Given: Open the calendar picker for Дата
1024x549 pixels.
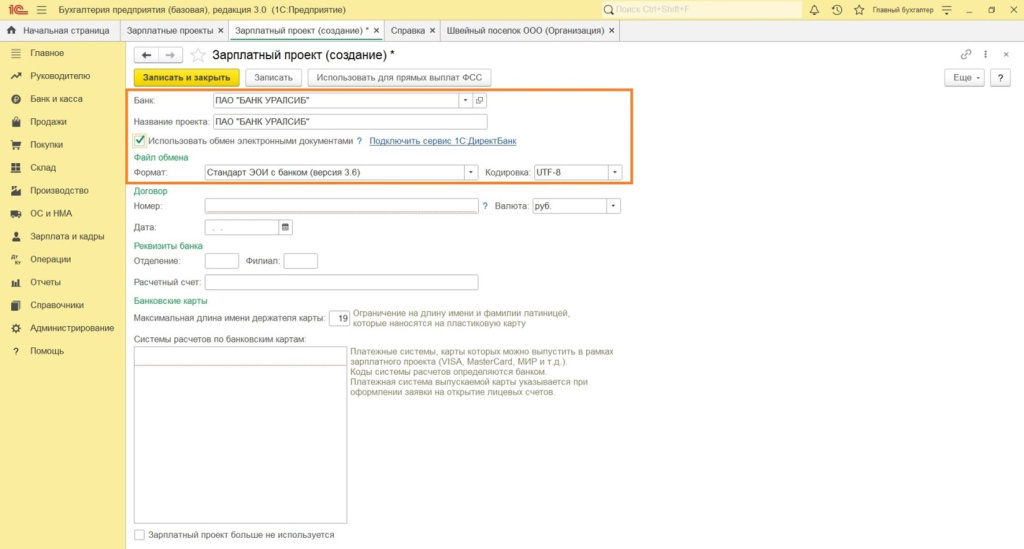Looking at the screenshot, I should click(x=285, y=228).
